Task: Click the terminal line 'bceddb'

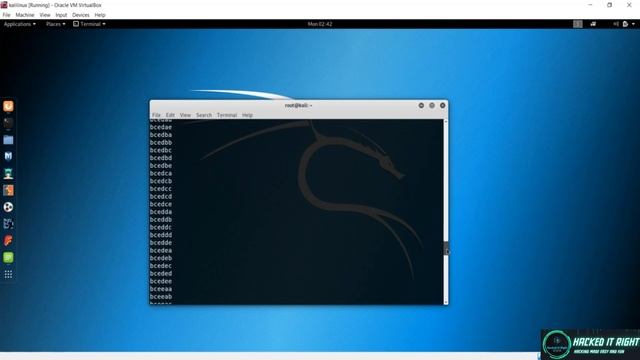Action: pos(161,220)
